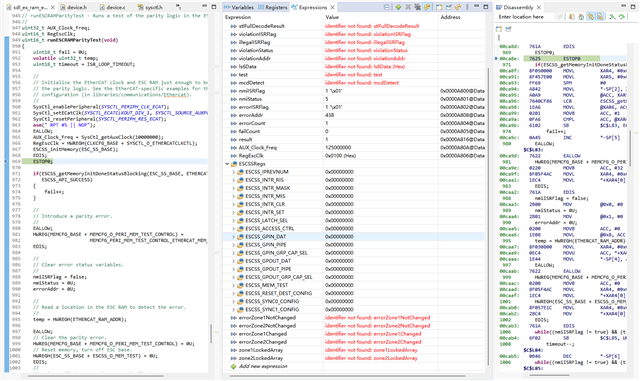Maximize the Expressions panel
The width and height of the screenshot is (640, 381).
pos(486,7)
